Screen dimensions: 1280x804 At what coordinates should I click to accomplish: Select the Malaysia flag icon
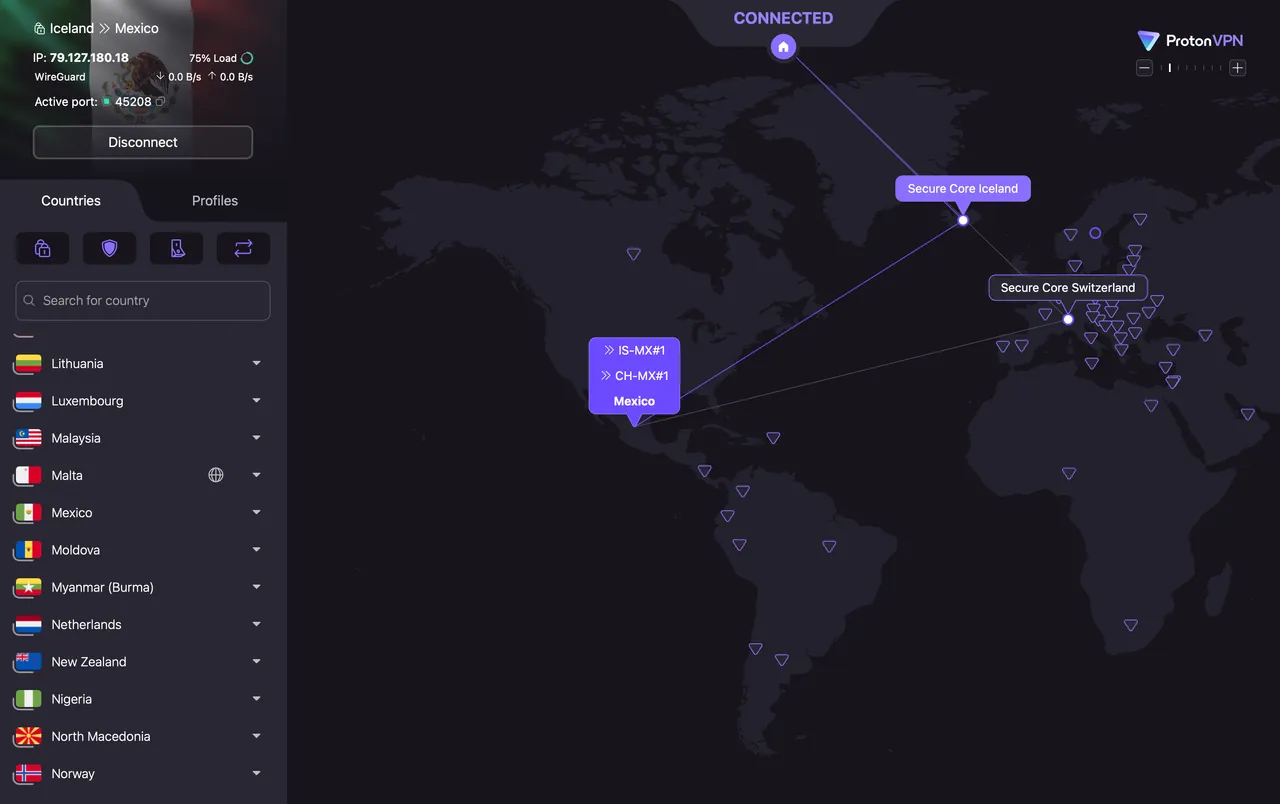[28, 438]
